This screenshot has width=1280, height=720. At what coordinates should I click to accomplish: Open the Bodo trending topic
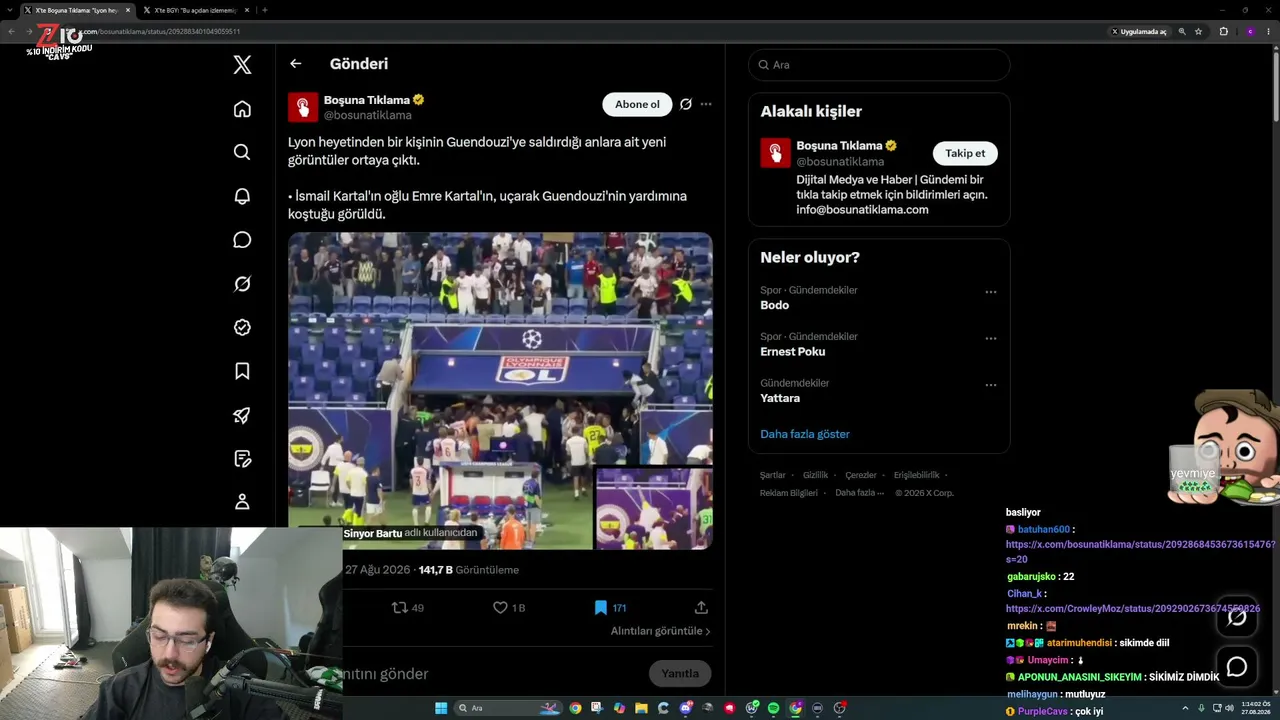point(775,306)
